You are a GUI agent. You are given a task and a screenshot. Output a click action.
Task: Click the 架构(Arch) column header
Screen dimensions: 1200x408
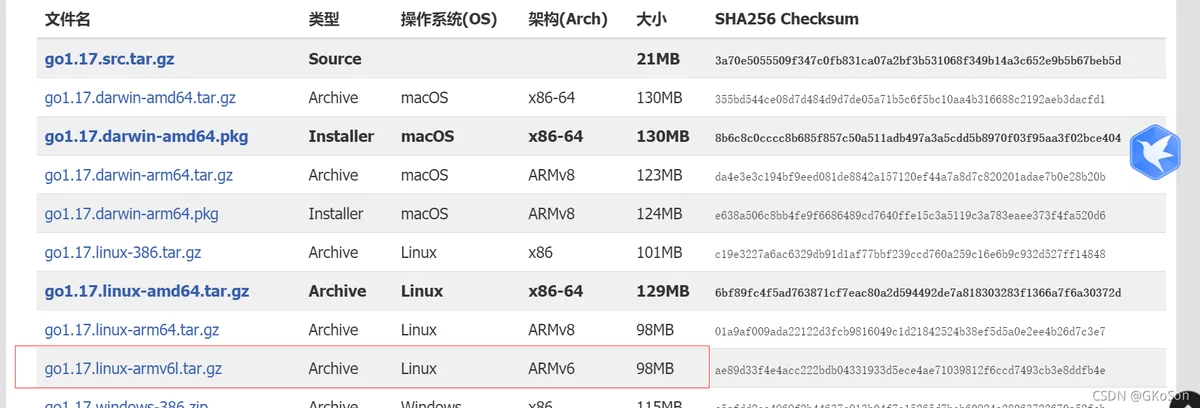point(568,19)
